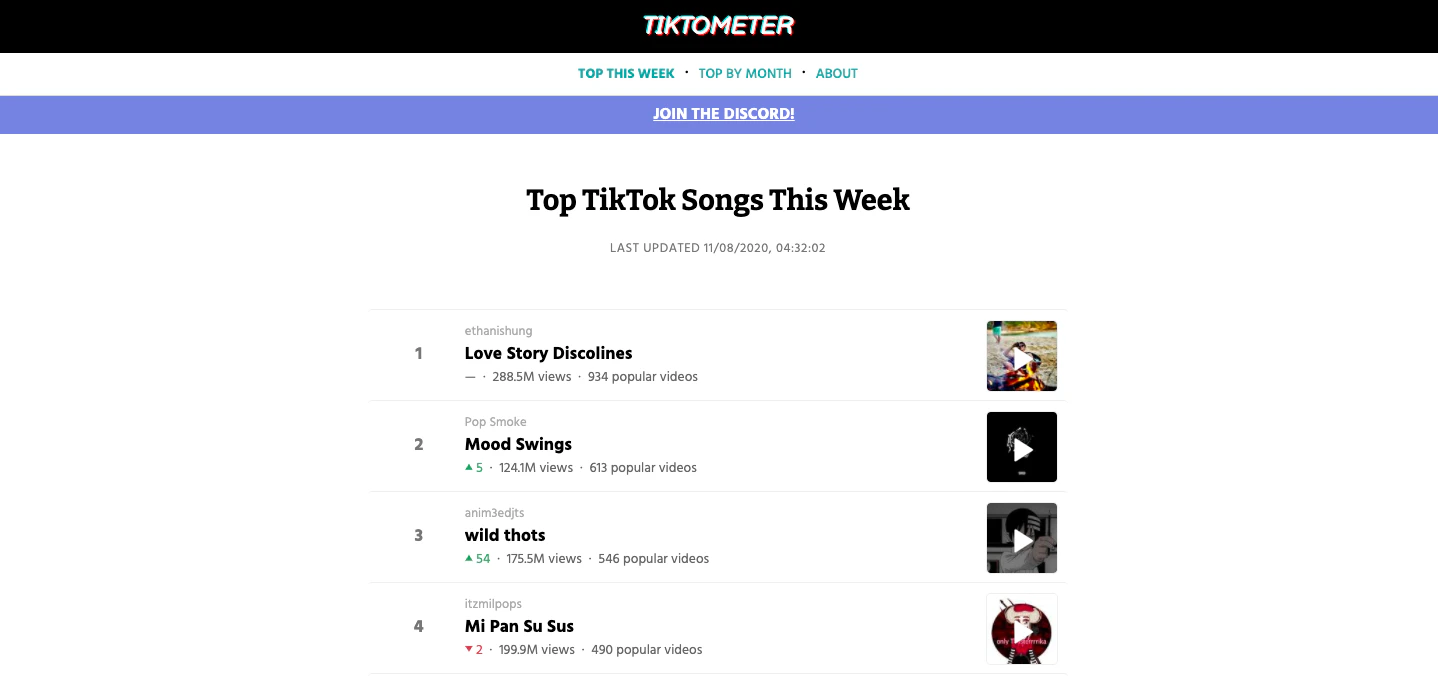Play the Mood Swings video thumbnail
The image size is (1438, 681).
tap(1021, 446)
